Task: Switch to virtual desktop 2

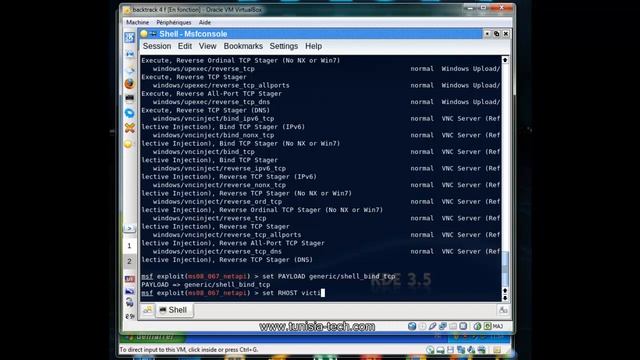Action: (129, 261)
